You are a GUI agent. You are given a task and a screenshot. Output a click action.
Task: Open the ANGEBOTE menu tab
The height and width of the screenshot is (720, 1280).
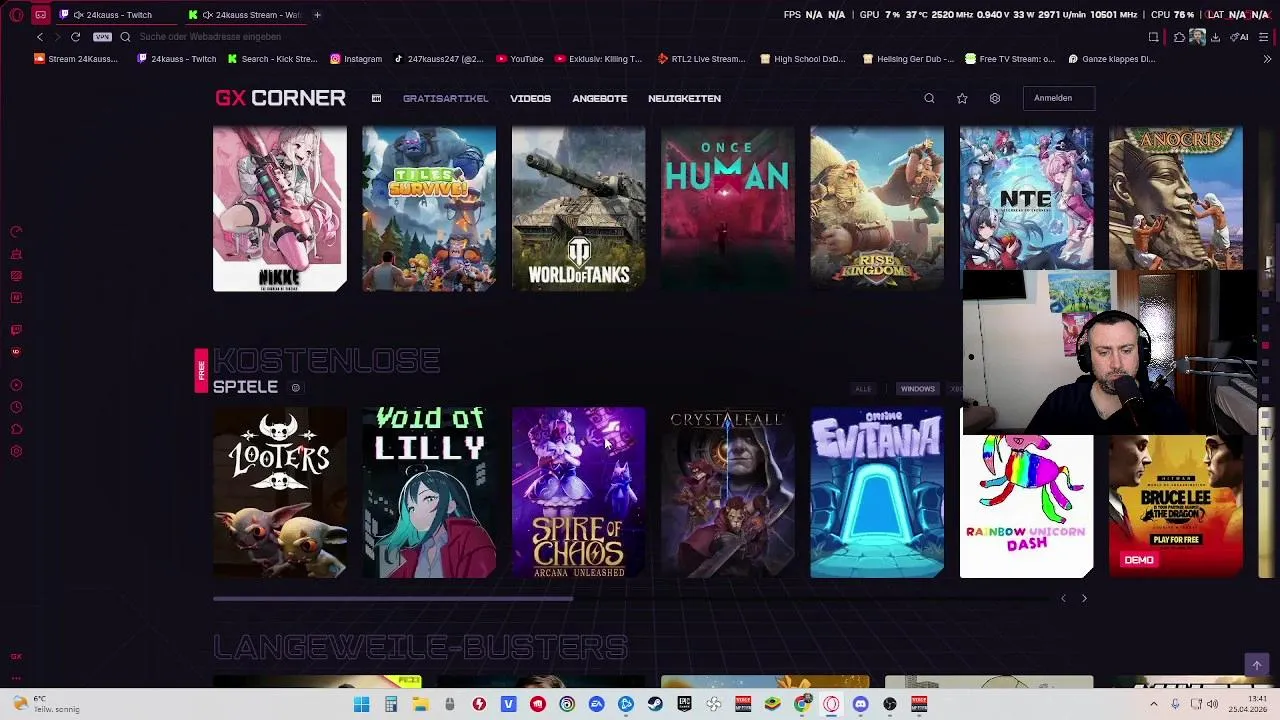(x=599, y=98)
